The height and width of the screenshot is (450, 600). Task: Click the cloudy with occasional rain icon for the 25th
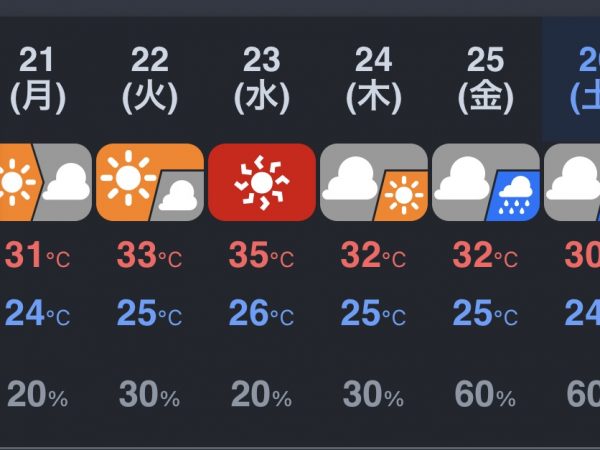pyautogui.click(x=486, y=182)
